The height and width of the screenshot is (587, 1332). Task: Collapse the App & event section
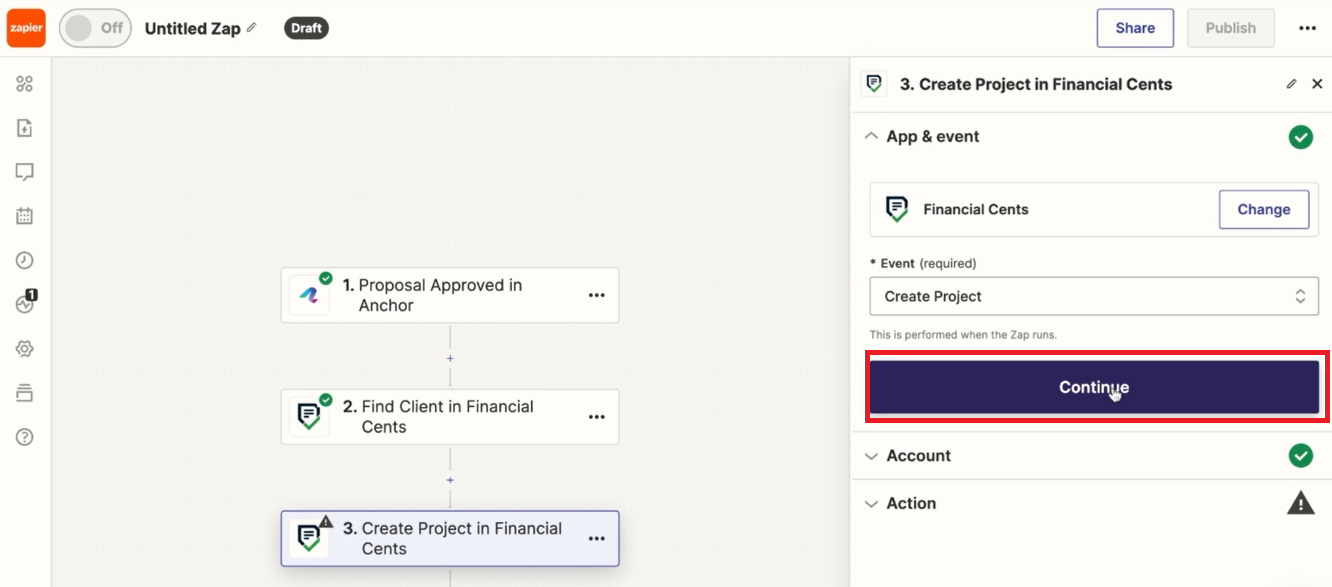point(871,136)
